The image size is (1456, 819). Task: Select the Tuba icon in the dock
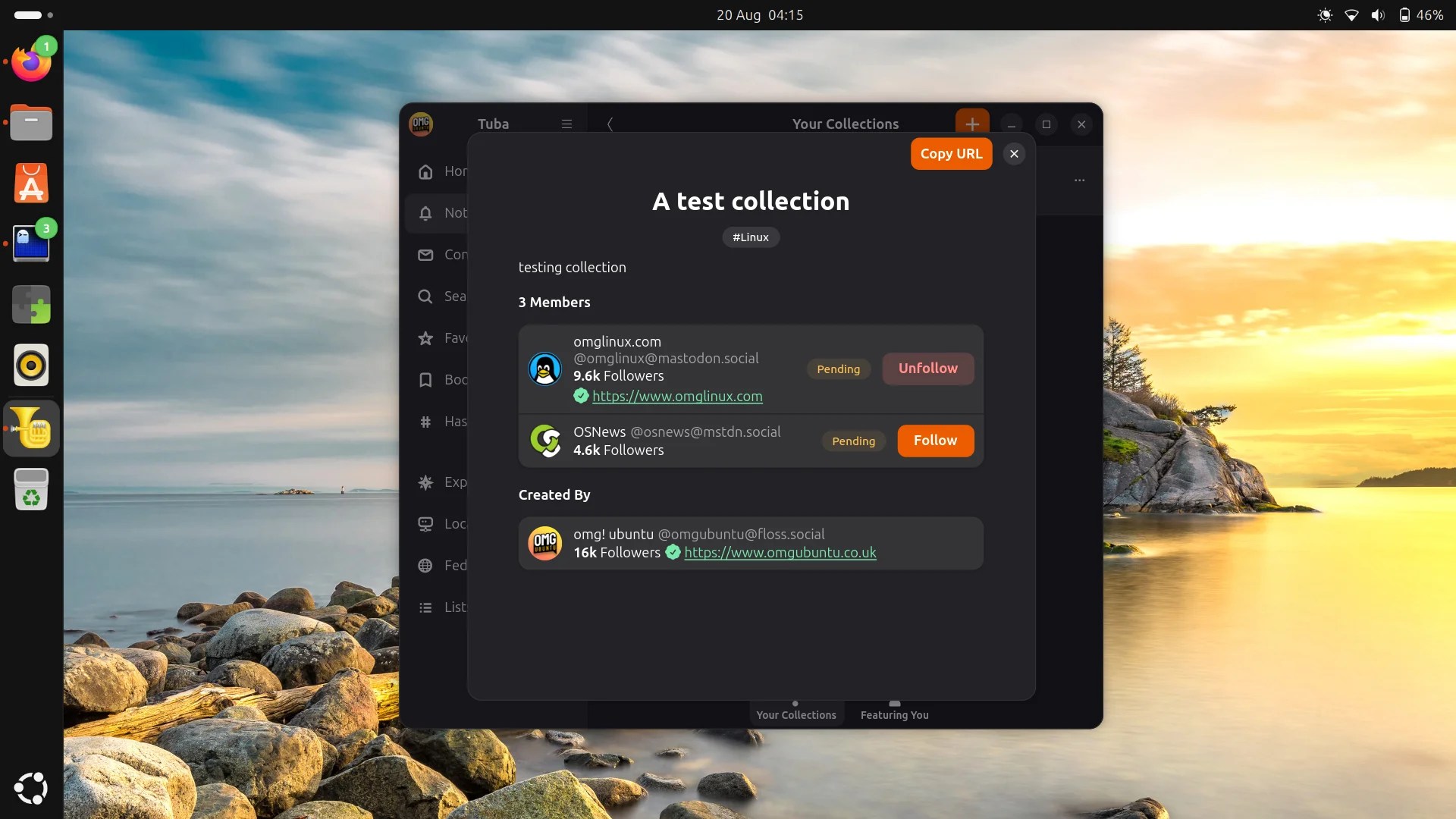pyautogui.click(x=31, y=428)
